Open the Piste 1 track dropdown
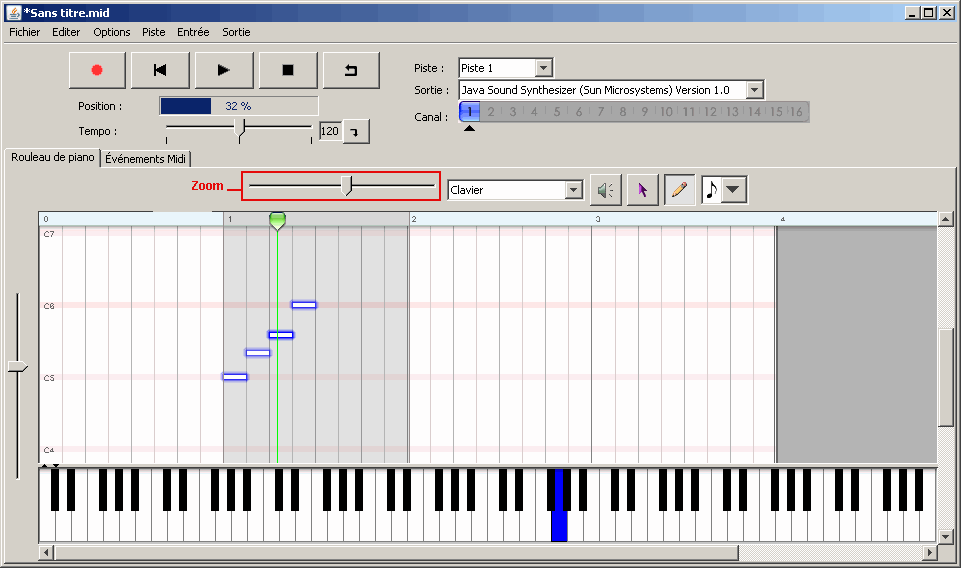 pyautogui.click(x=544, y=68)
